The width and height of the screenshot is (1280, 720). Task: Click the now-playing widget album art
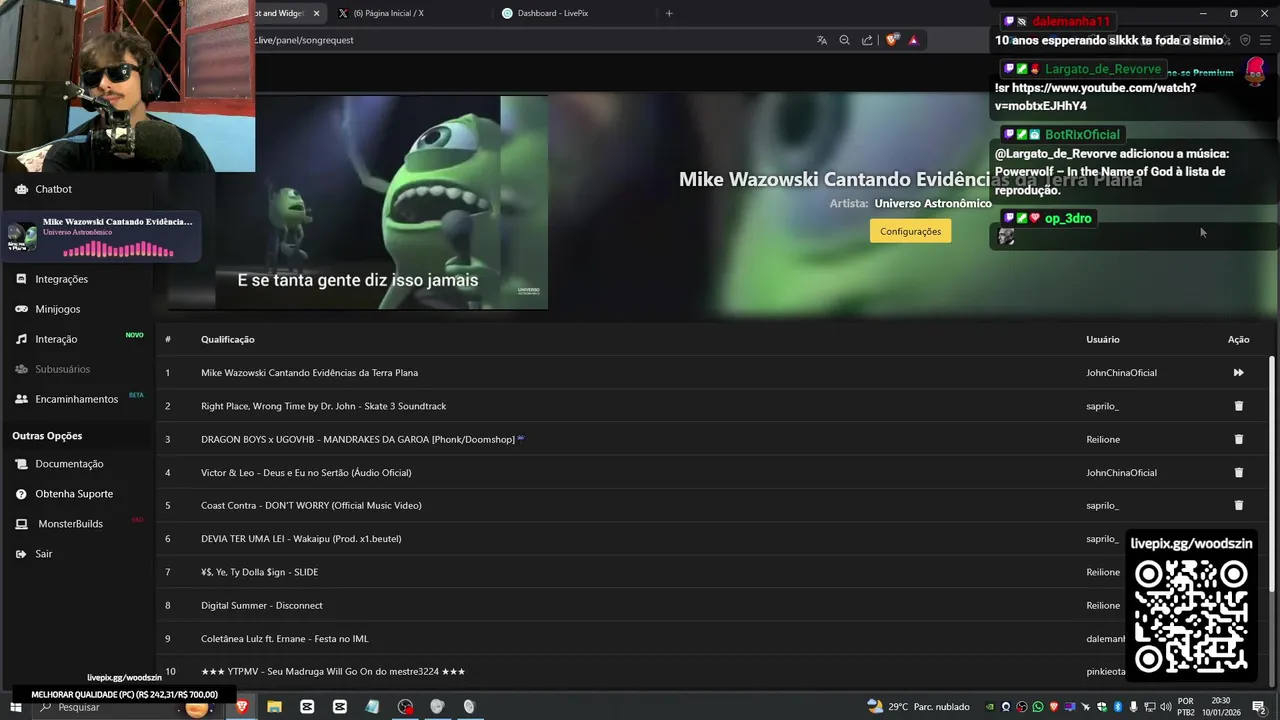click(22, 236)
